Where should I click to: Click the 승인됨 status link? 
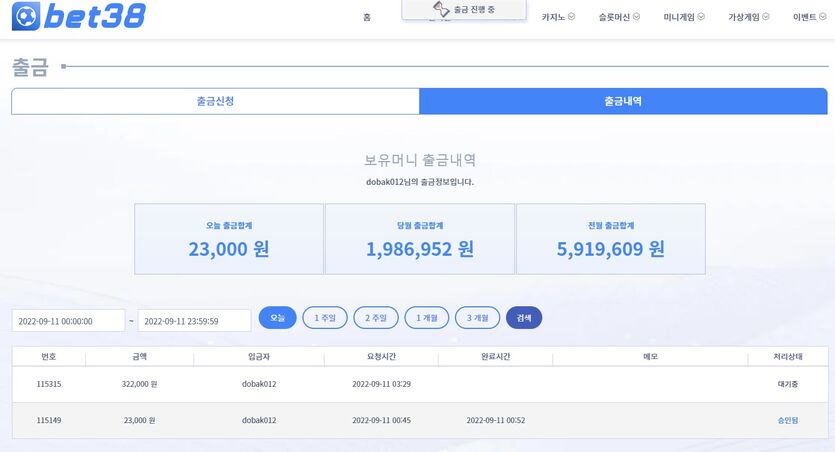pyautogui.click(x=788, y=420)
